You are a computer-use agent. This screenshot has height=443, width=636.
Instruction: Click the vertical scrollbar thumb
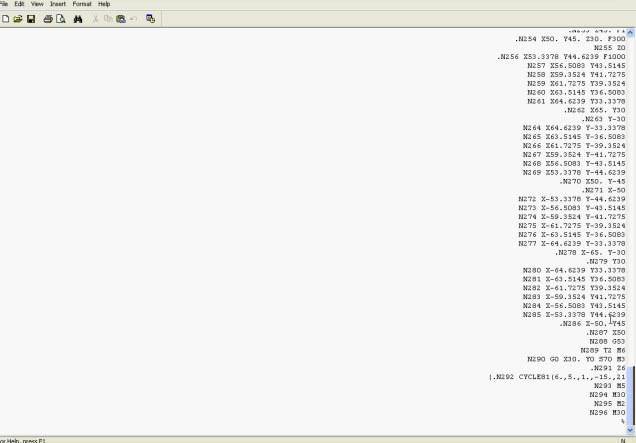tap(631, 392)
